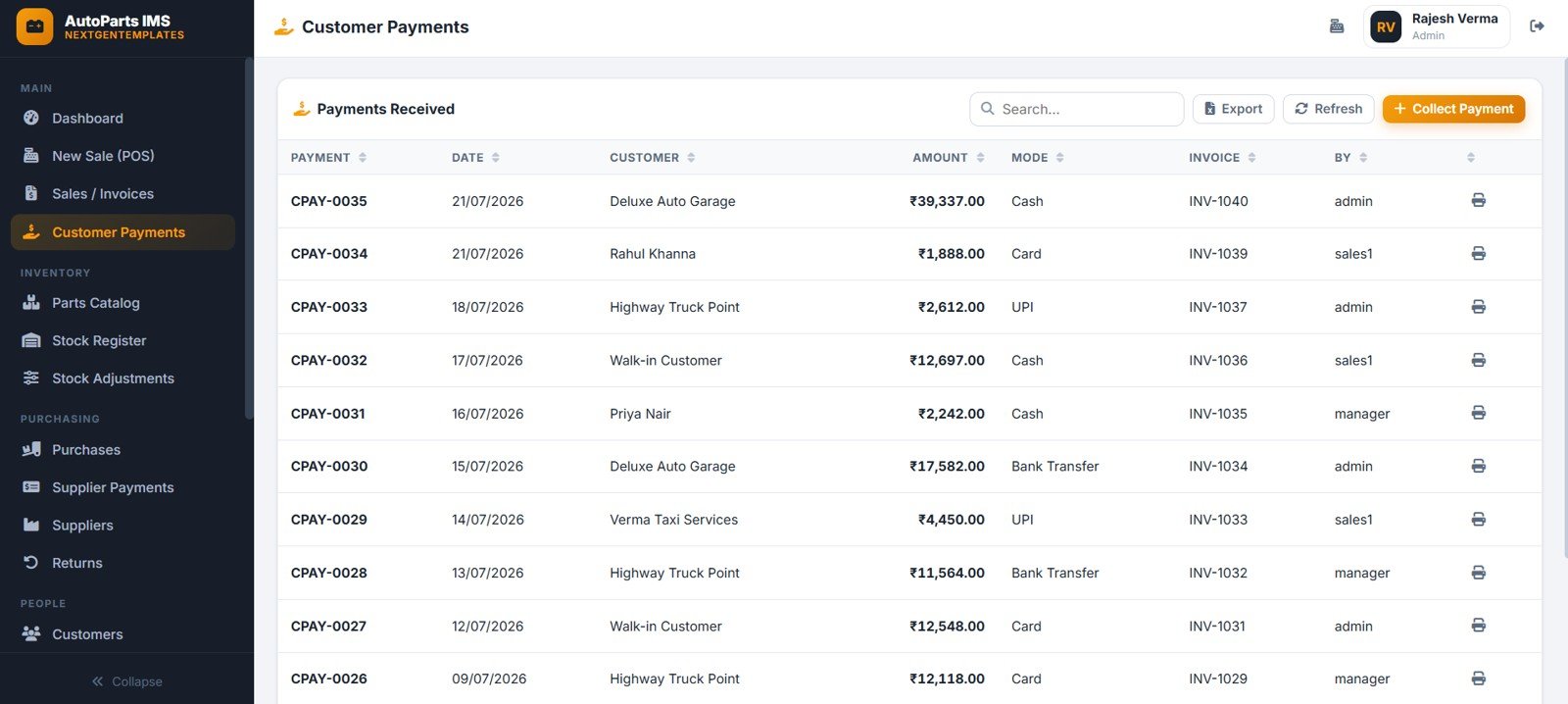Click the sidebar scrollbar

249,240
